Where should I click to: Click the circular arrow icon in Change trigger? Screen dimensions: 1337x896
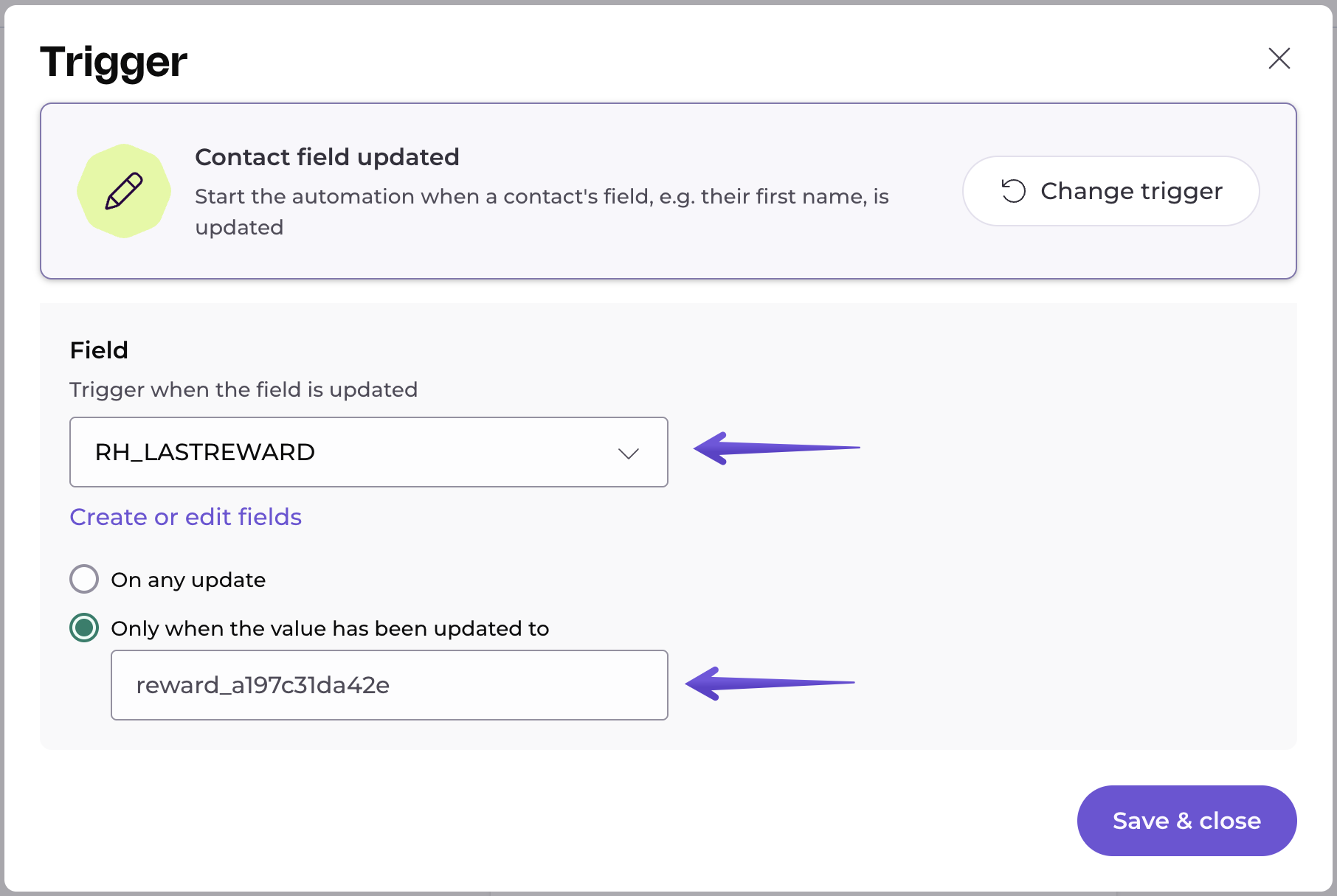pos(1013,191)
